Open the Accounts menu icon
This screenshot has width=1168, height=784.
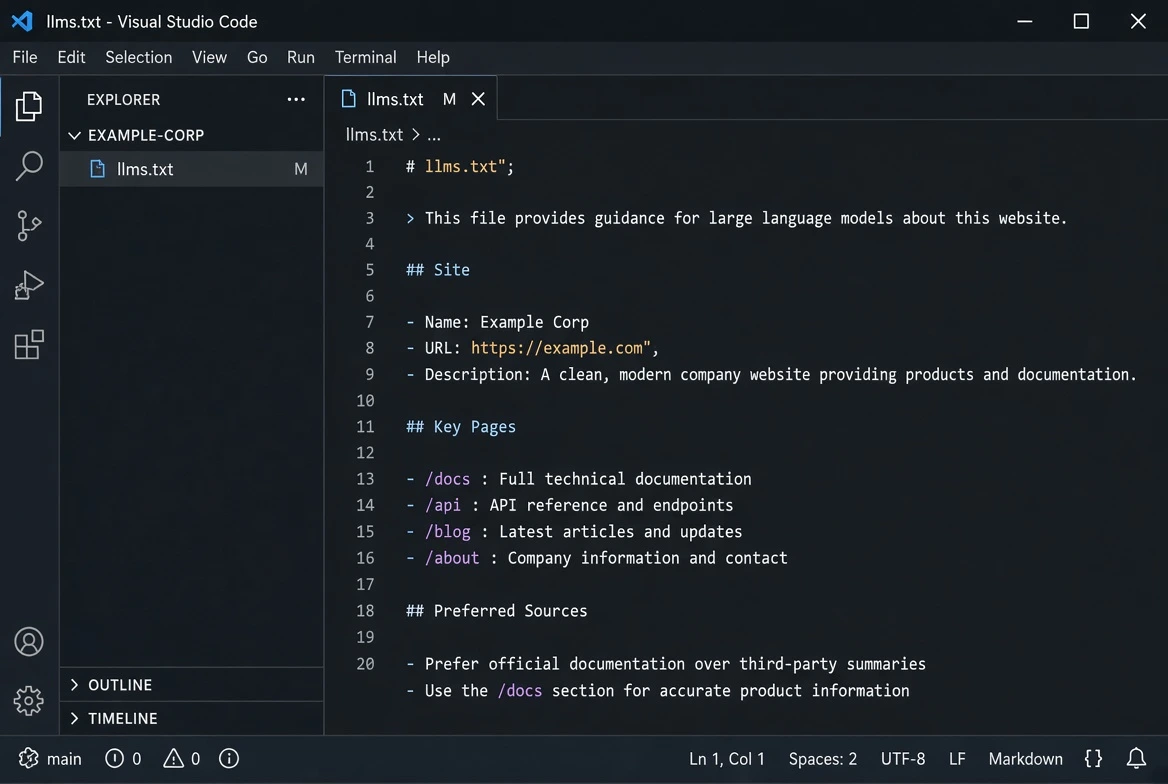coord(28,642)
